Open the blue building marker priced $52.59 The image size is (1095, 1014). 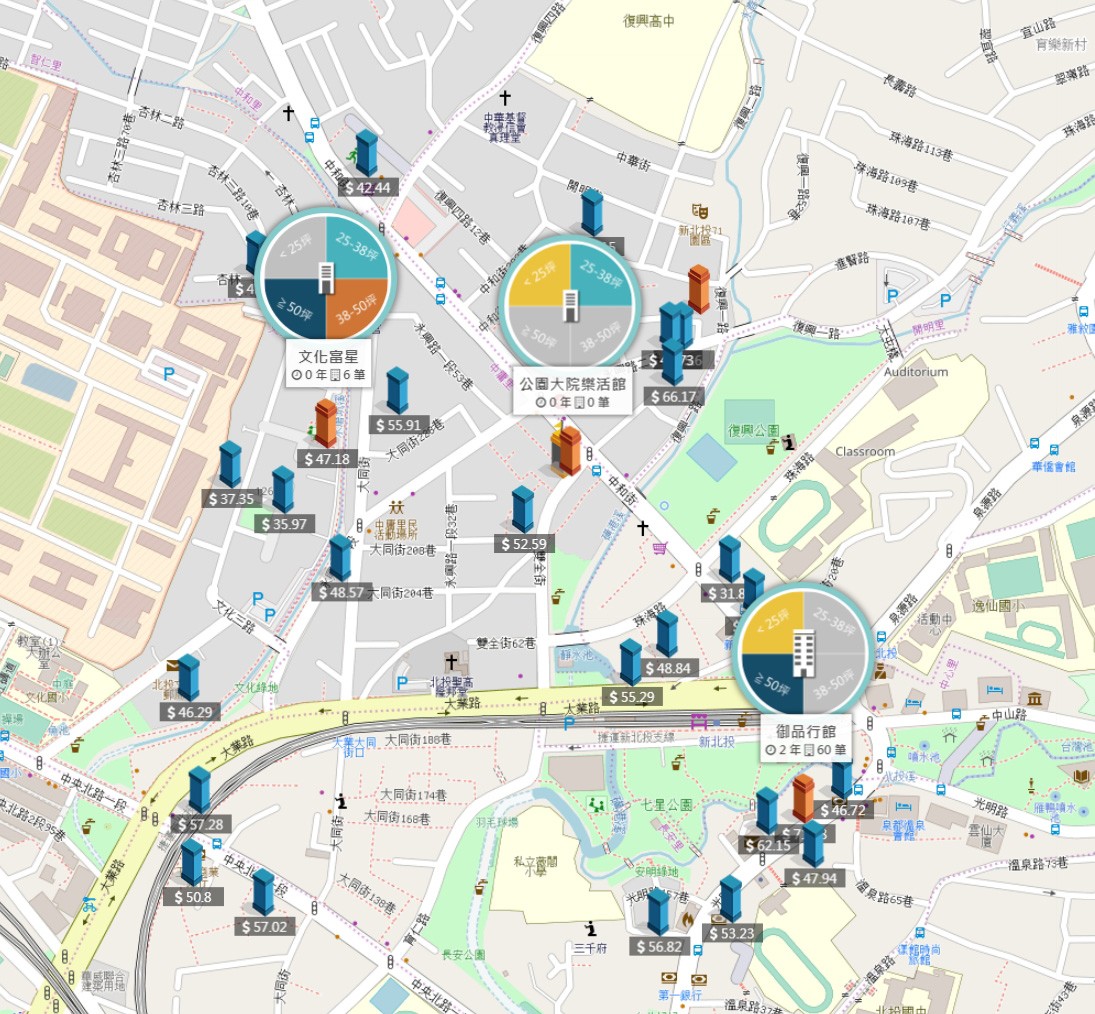(522, 510)
